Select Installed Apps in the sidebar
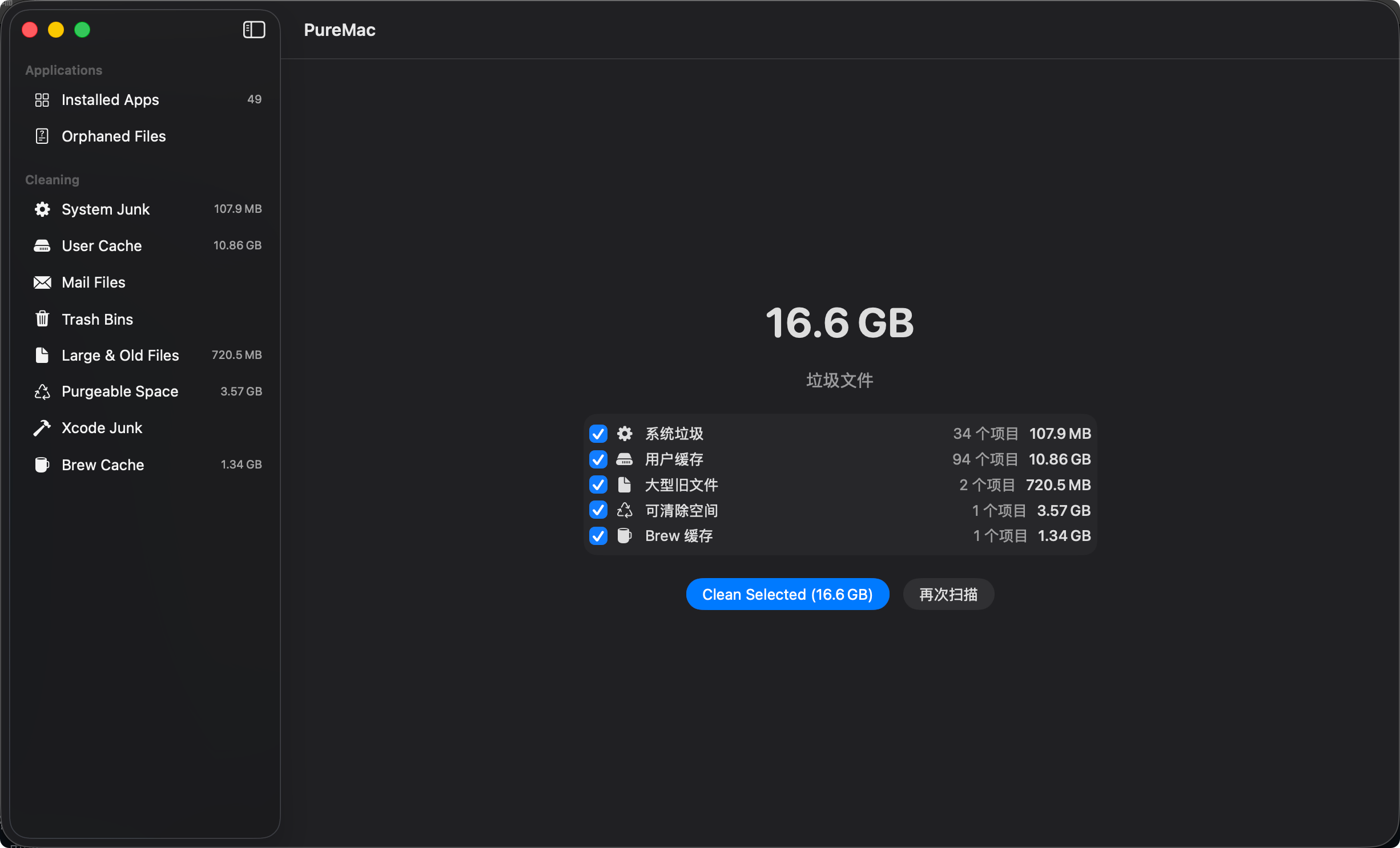This screenshot has height=848, width=1400. pyautogui.click(x=110, y=100)
